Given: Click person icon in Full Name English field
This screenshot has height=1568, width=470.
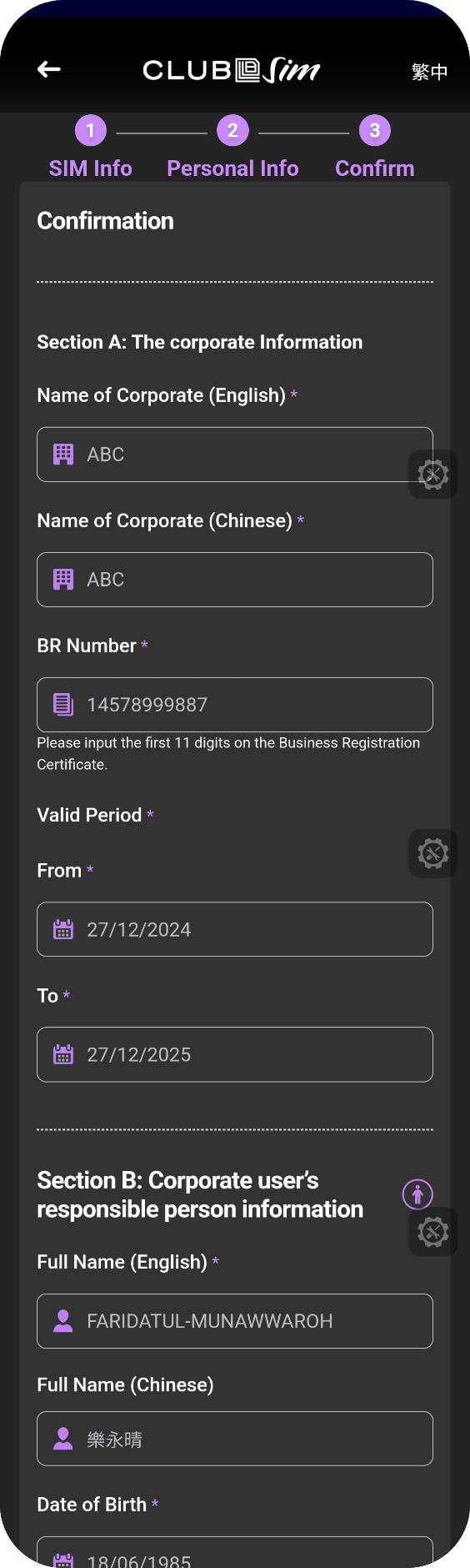Looking at the screenshot, I should (x=63, y=1321).
